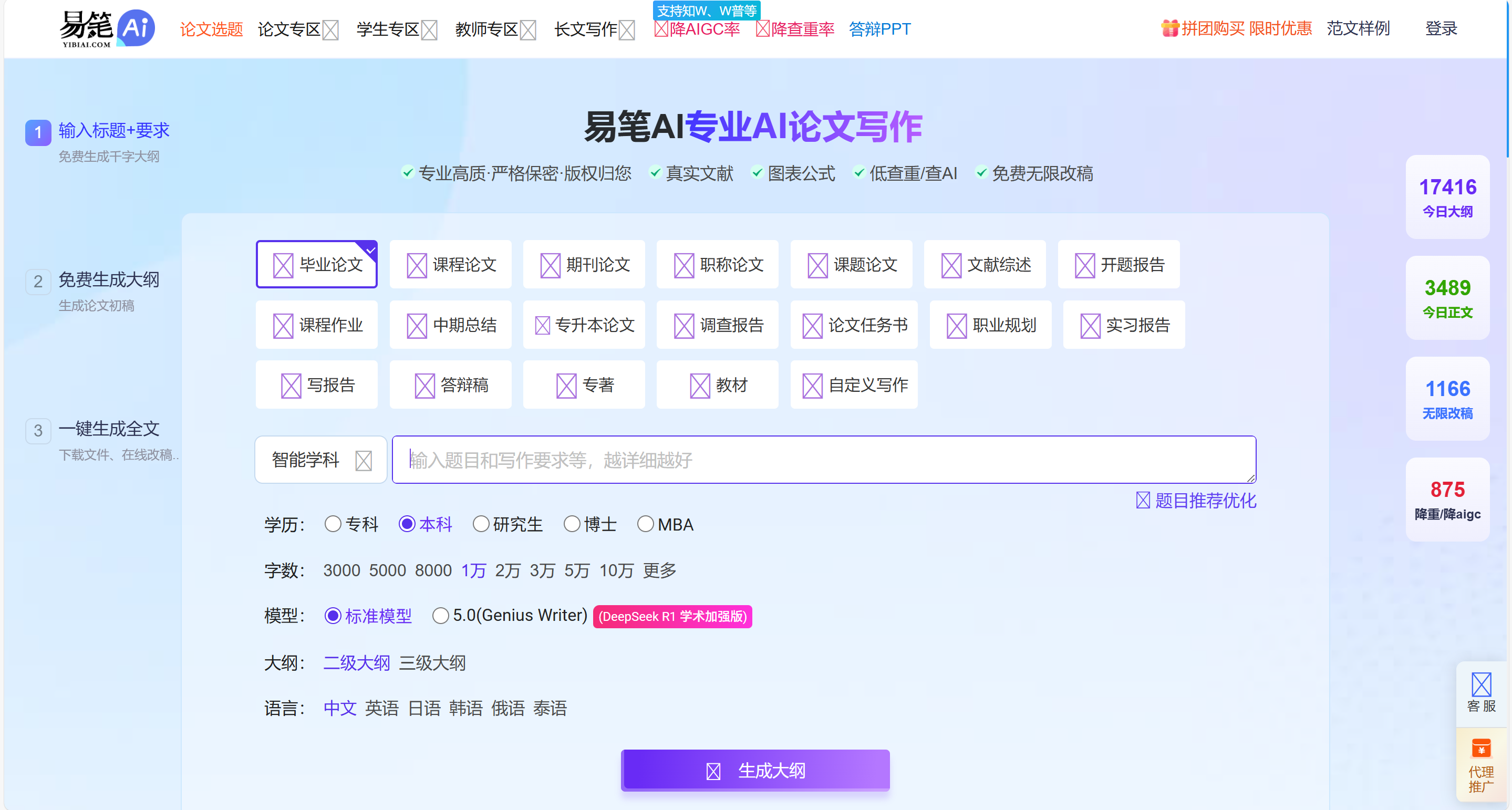Click the icon in 答辩稿 card
The width and height of the screenshot is (1512, 810).
424,386
